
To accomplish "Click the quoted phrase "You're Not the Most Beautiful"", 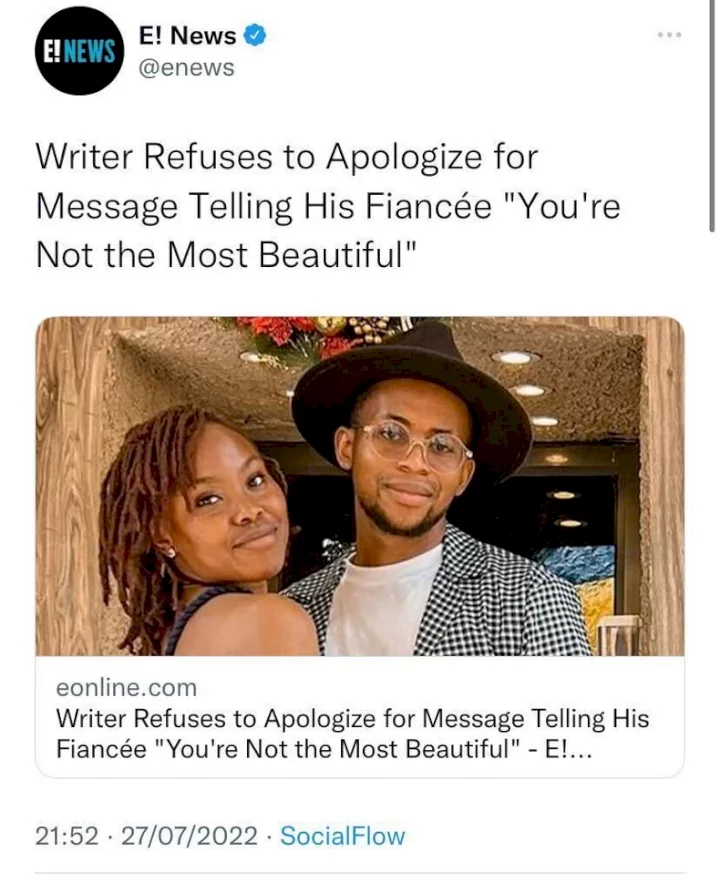I will click(x=328, y=231).
